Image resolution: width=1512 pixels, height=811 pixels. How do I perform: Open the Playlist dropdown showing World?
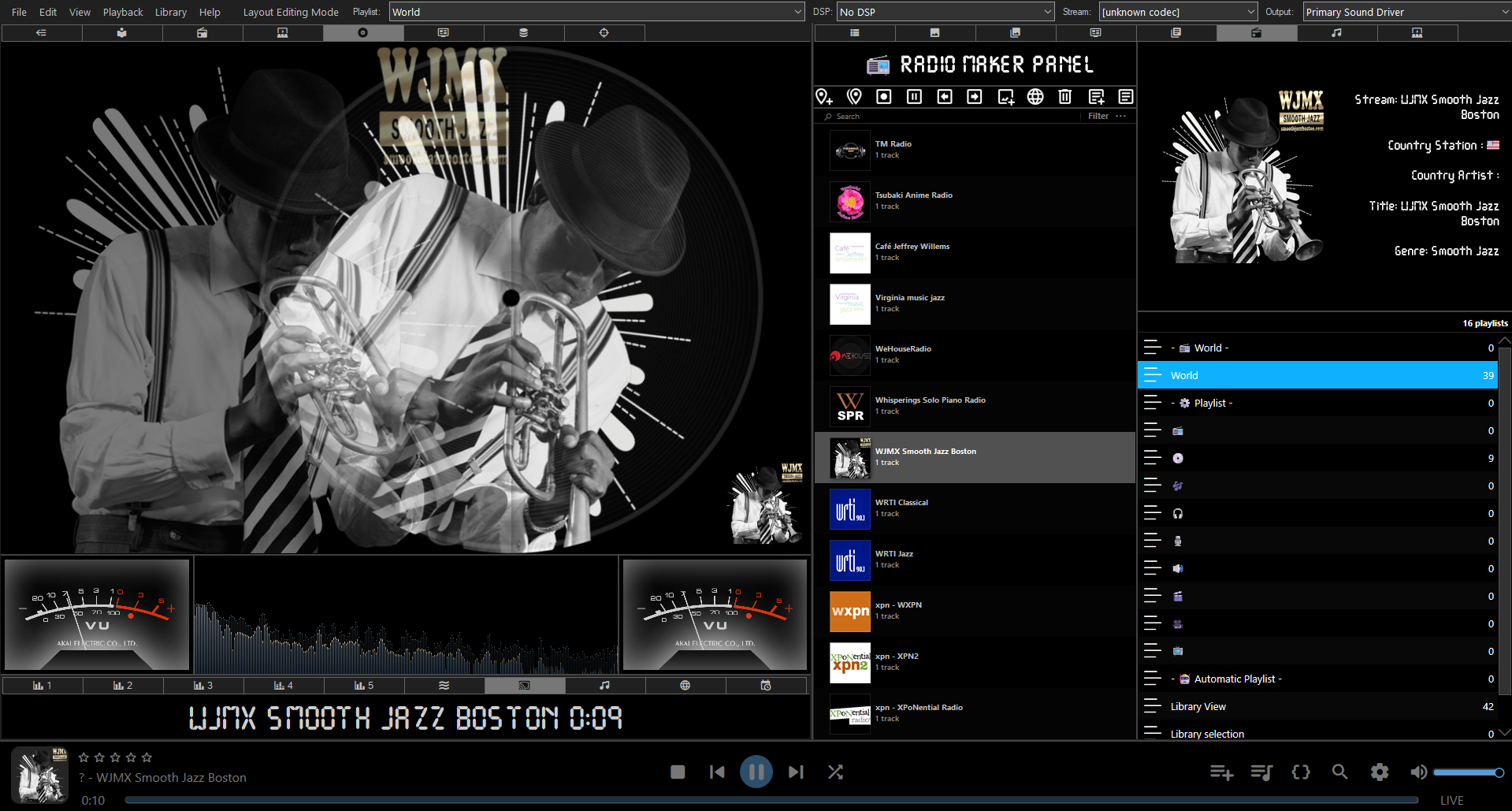pos(596,12)
